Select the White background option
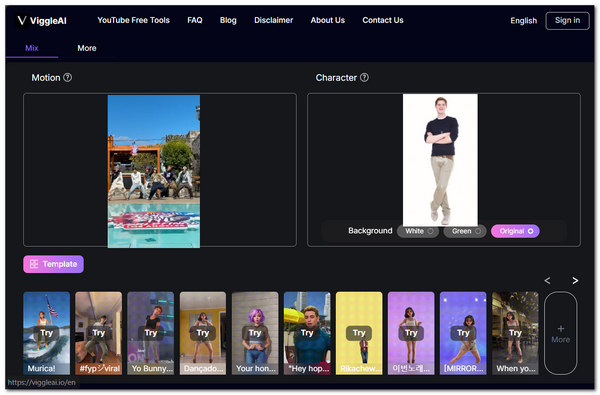This screenshot has width=600, height=395. 418,231
